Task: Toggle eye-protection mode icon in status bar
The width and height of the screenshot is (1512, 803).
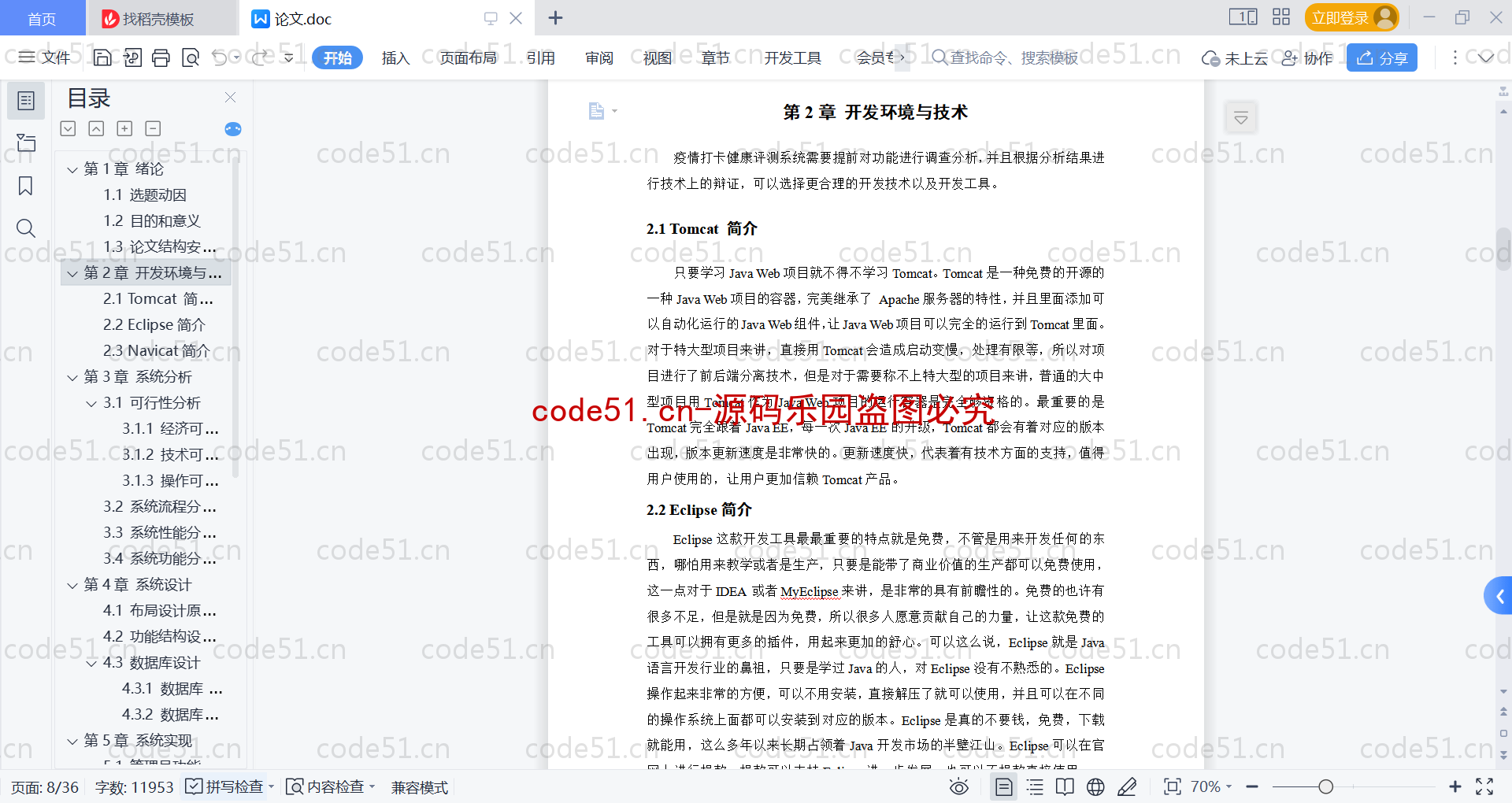Action: [x=958, y=786]
